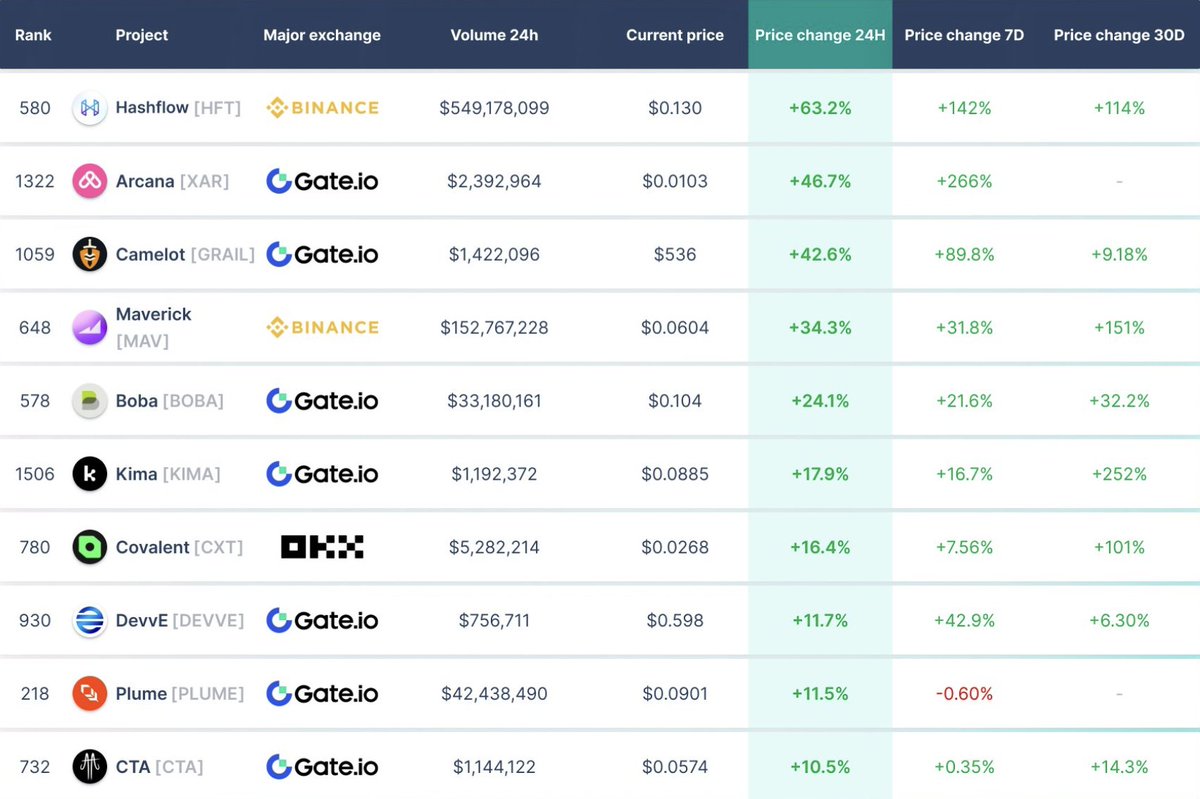Click the DevvE globe logo icon

click(x=90, y=620)
